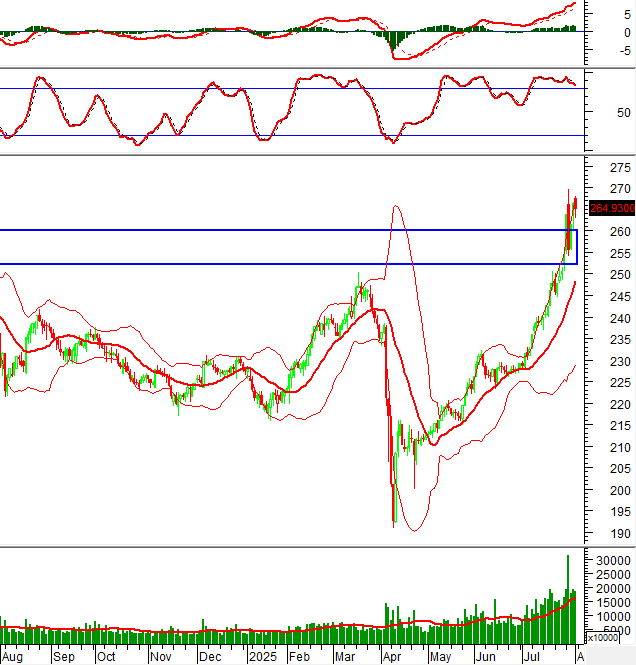636x665 pixels.
Task: Click the 260 price axis label
Action: click(x=620, y=232)
